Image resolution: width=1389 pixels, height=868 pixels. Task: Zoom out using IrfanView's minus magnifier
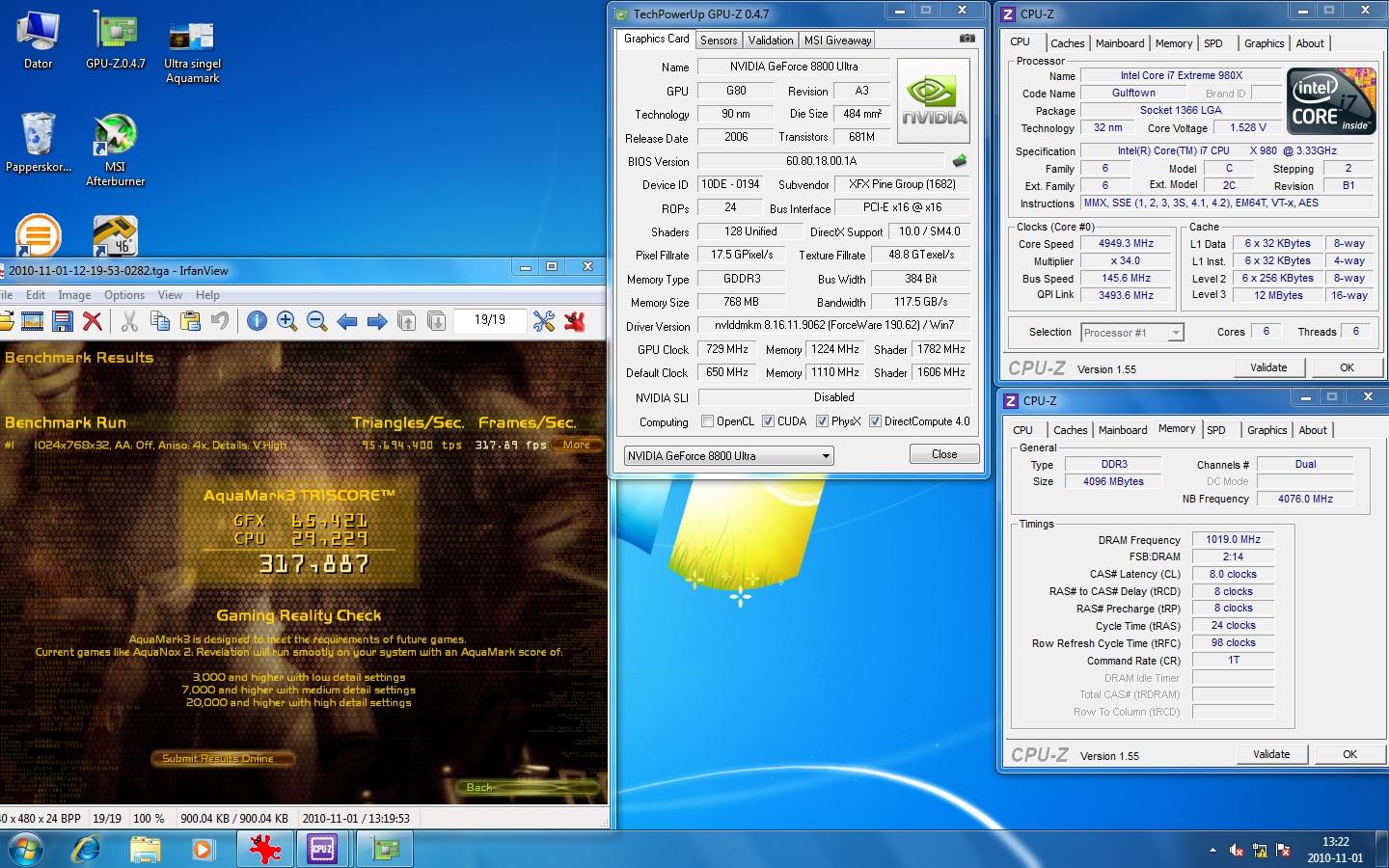pyautogui.click(x=316, y=321)
